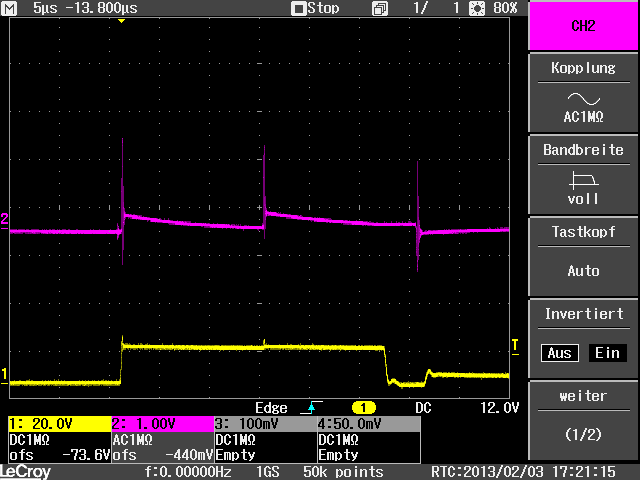Click the 12.0V trigger level value
Viewport: 640px width, 480px height.
[500, 408]
